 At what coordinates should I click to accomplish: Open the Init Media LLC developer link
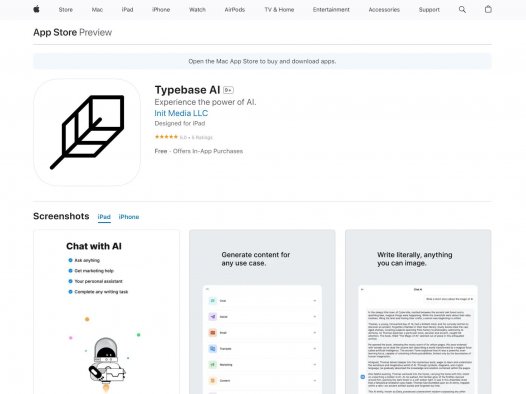pyautogui.click(x=181, y=113)
